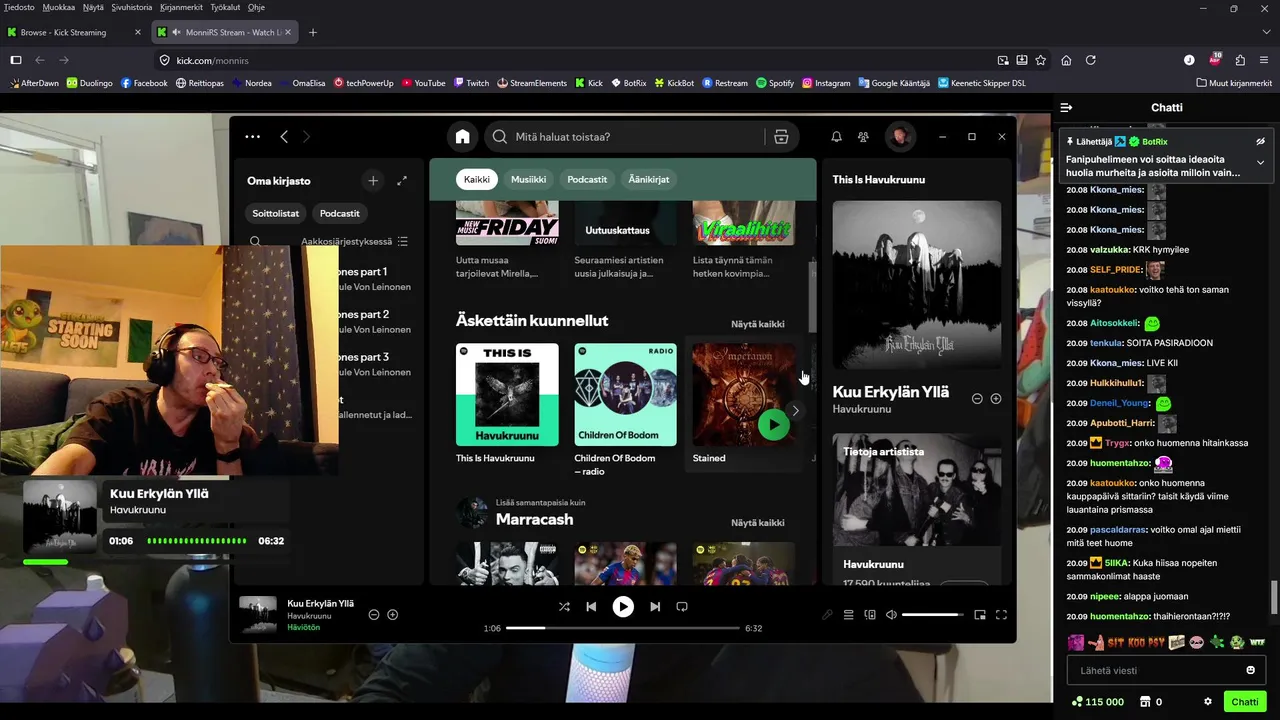Image resolution: width=1280 pixels, height=720 pixels.
Task: Filter library by Soittolistat
Action: 276,213
